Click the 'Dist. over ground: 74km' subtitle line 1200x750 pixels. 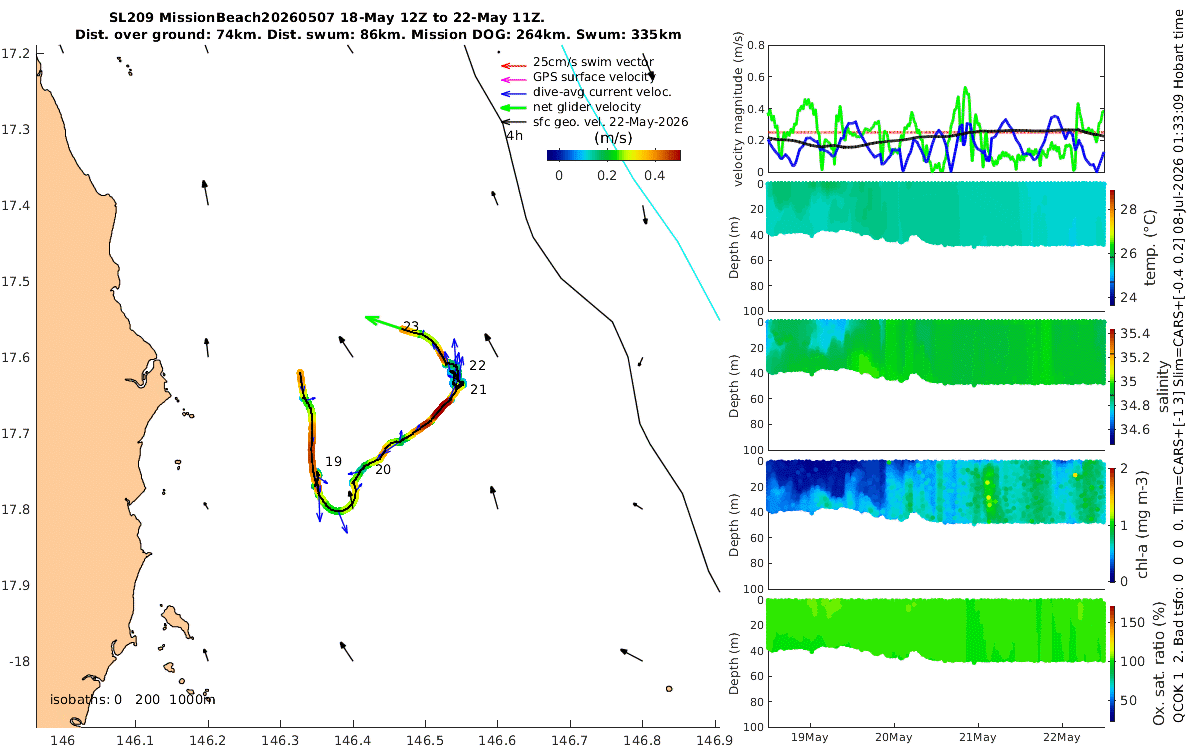click(x=378, y=35)
